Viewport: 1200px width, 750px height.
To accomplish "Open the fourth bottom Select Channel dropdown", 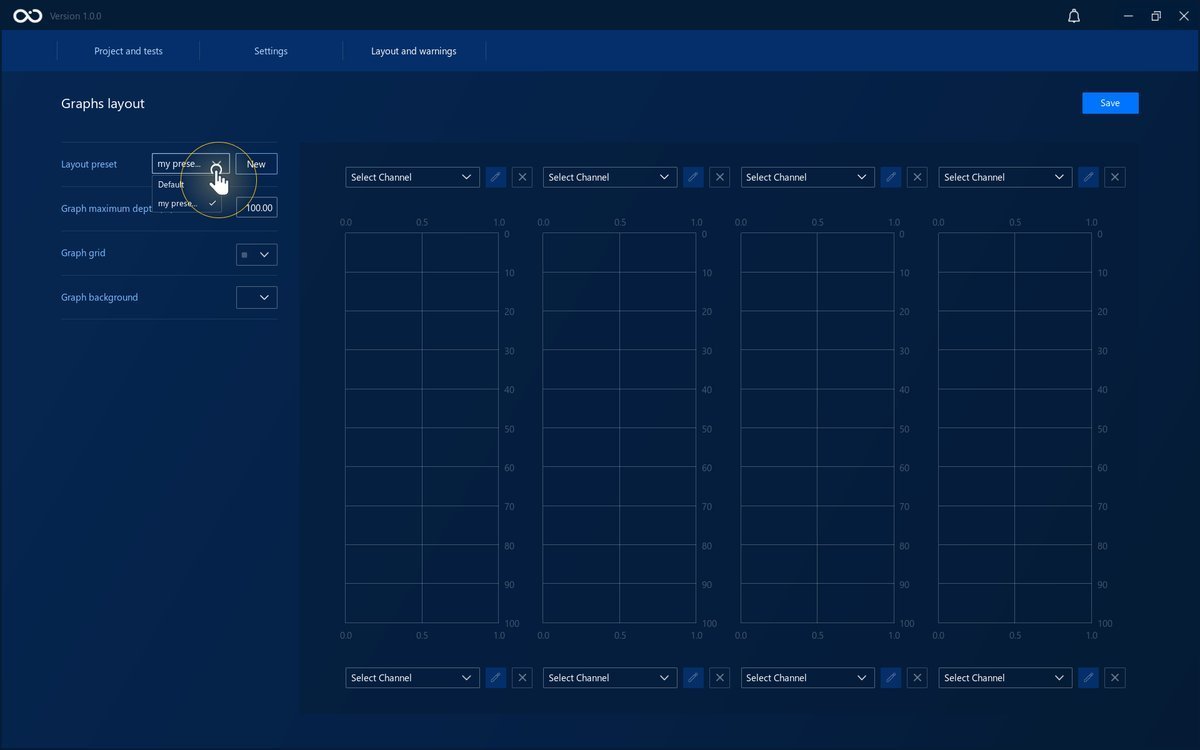I will pyautogui.click(x=1005, y=678).
